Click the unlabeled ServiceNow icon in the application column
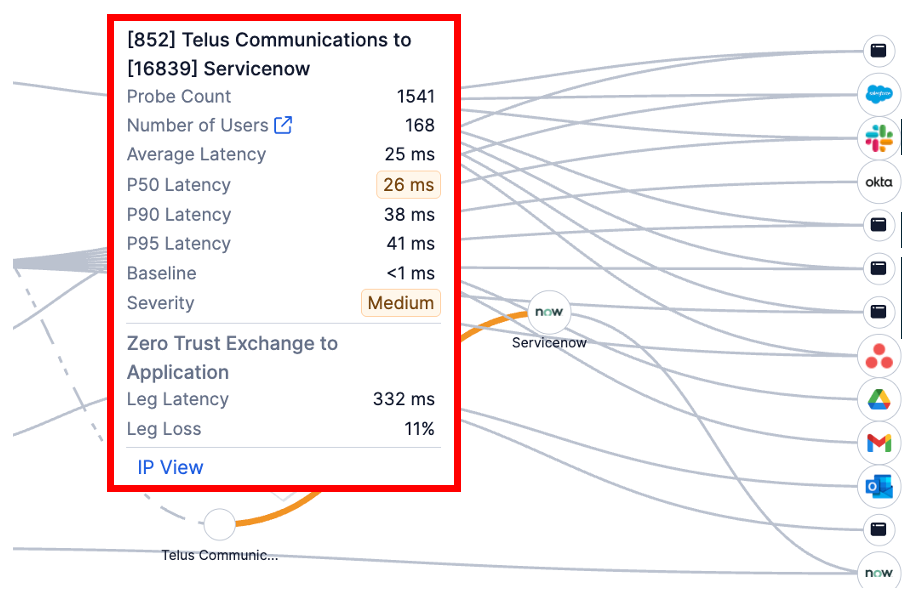Image resolution: width=906 pixels, height=590 pixels. [x=878, y=572]
